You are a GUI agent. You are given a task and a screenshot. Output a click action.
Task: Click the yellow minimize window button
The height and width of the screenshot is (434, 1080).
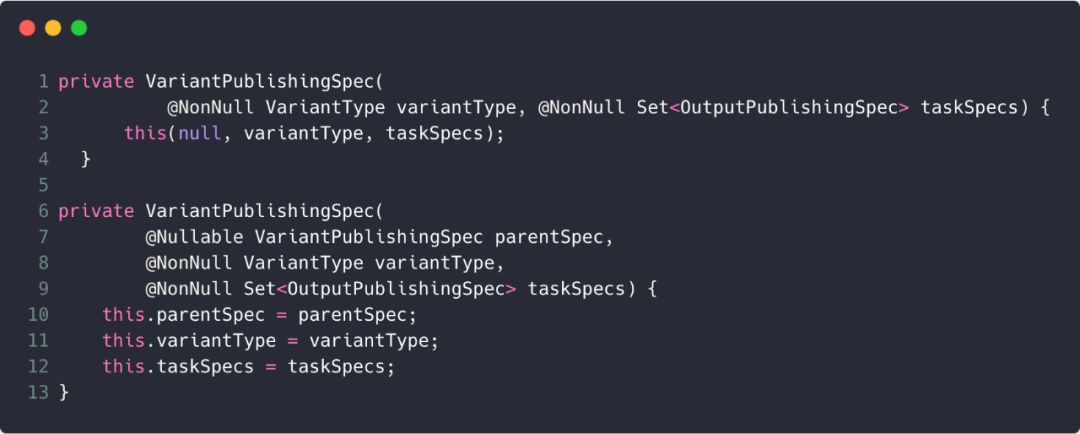(x=53, y=28)
